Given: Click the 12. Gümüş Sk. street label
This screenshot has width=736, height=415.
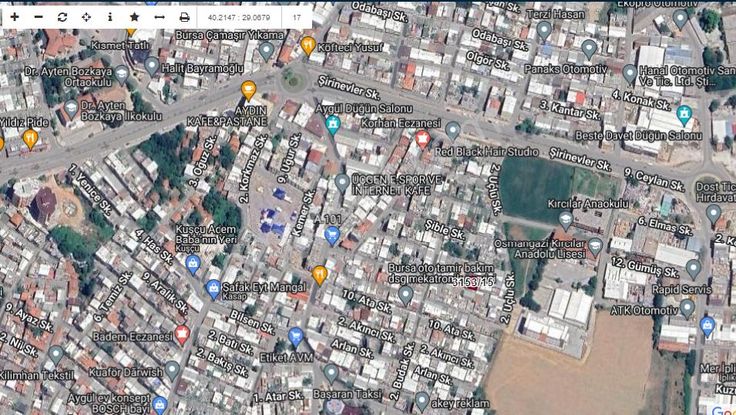Looking at the screenshot, I should (x=645, y=268).
